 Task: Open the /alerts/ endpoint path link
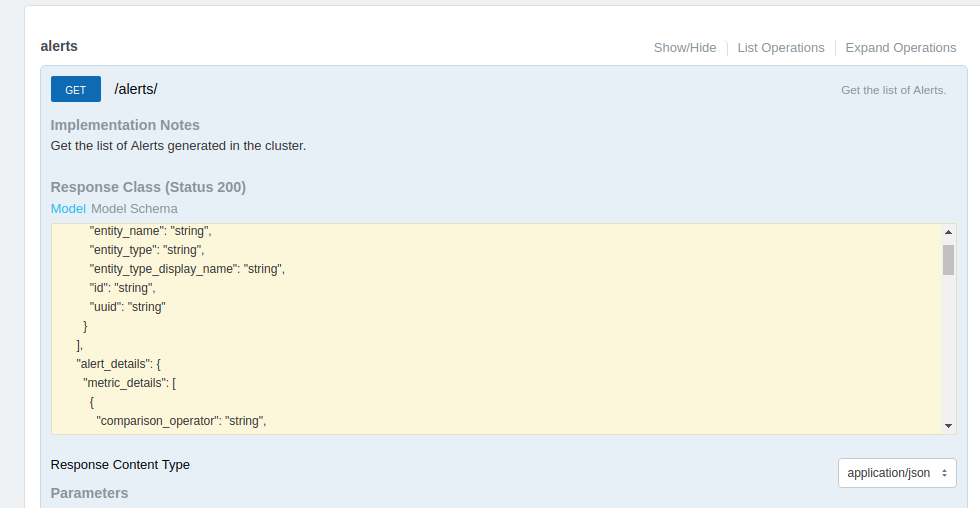pos(136,89)
